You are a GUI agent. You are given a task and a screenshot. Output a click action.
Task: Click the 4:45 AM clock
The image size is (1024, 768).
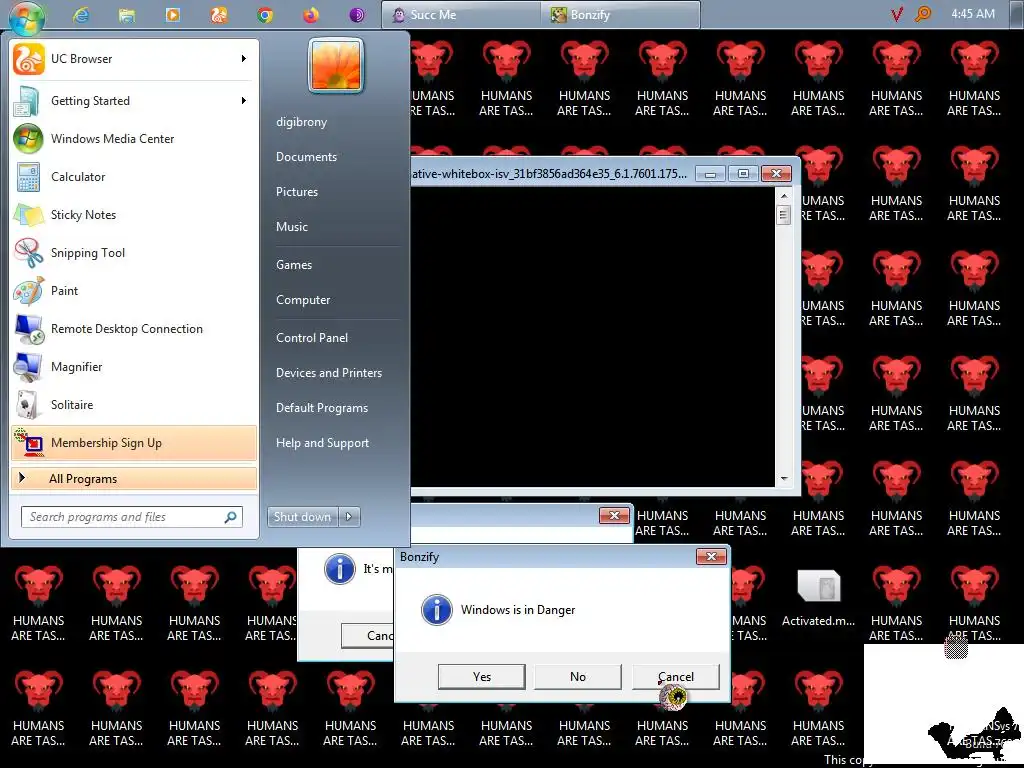tap(973, 14)
